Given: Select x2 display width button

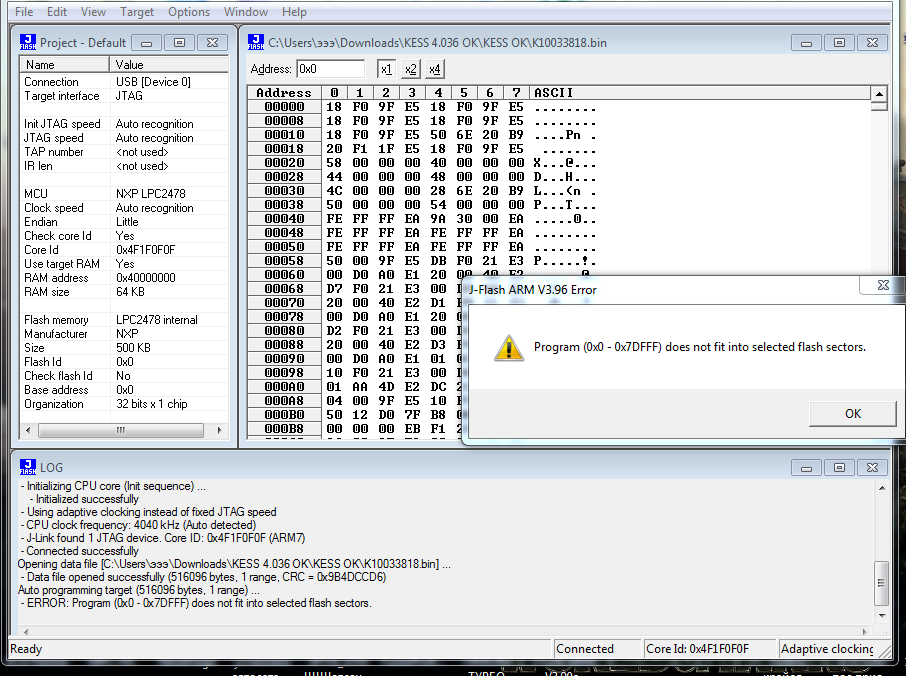Looking at the screenshot, I should [410, 69].
